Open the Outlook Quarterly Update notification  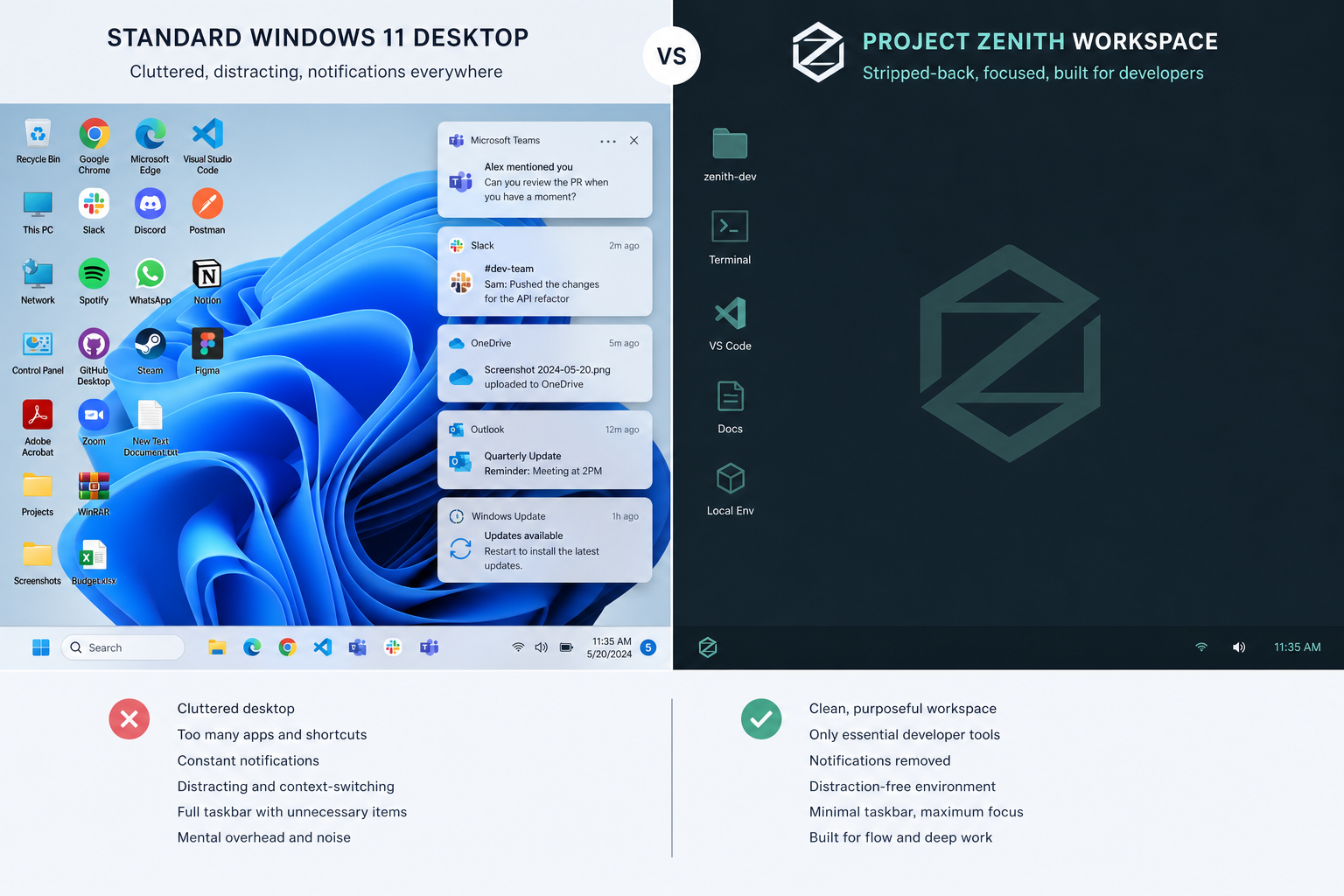(544, 450)
